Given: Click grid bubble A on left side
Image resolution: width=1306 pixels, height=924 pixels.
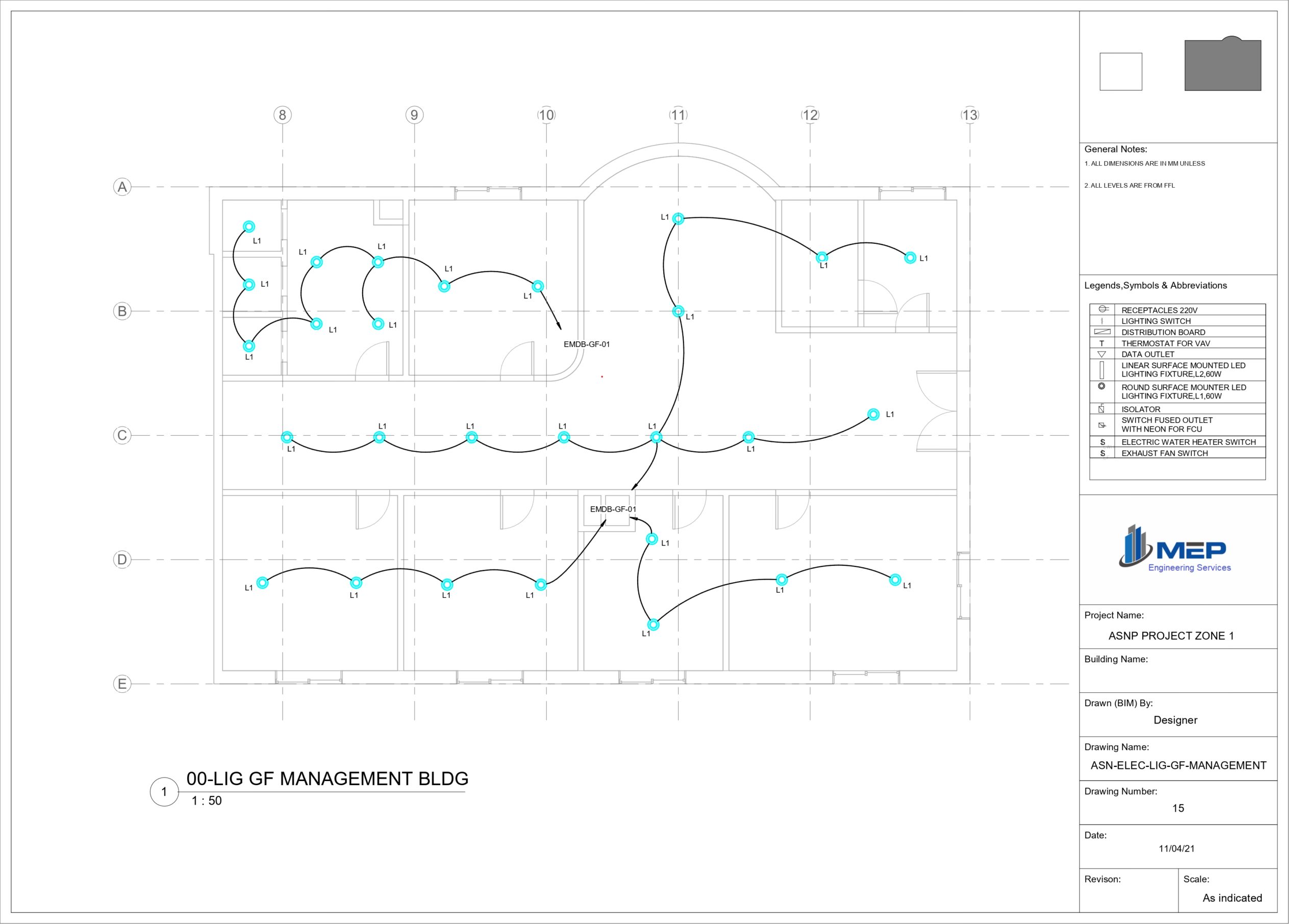Looking at the screenshot, I should 122,187.
